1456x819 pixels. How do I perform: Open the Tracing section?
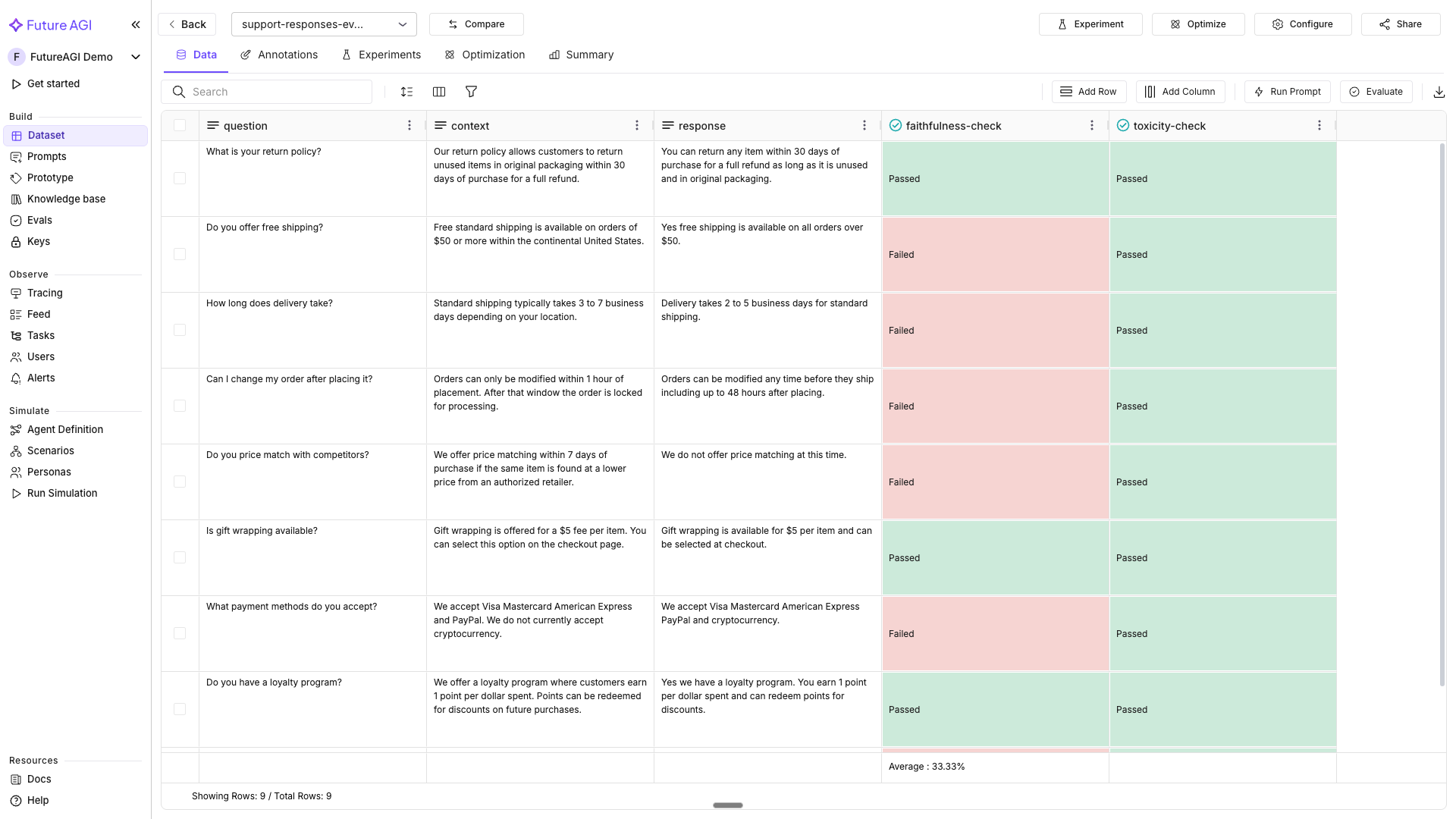[x=45, y=293]
